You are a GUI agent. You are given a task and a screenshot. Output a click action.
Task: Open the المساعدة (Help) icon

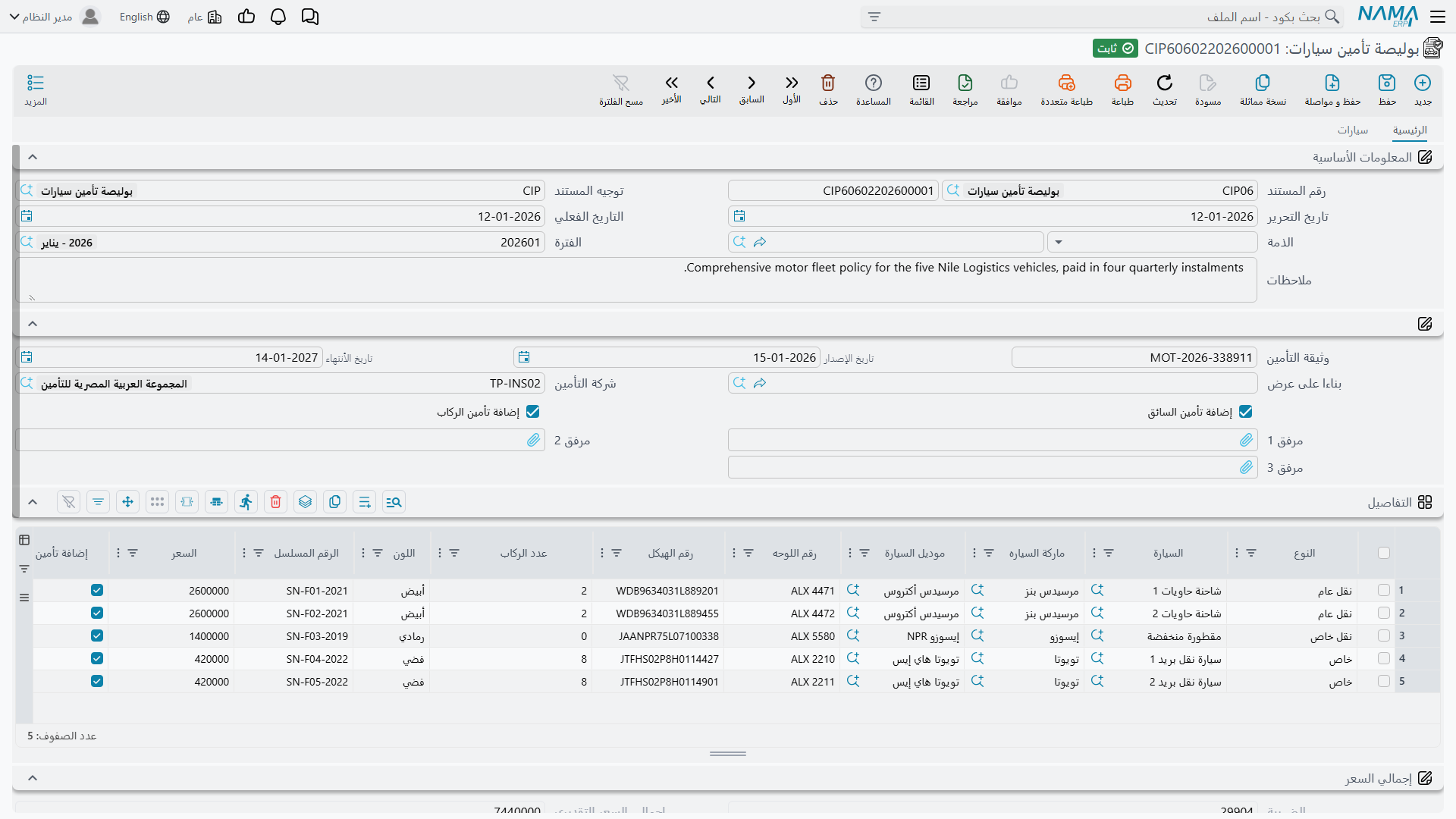coord(873,83)
